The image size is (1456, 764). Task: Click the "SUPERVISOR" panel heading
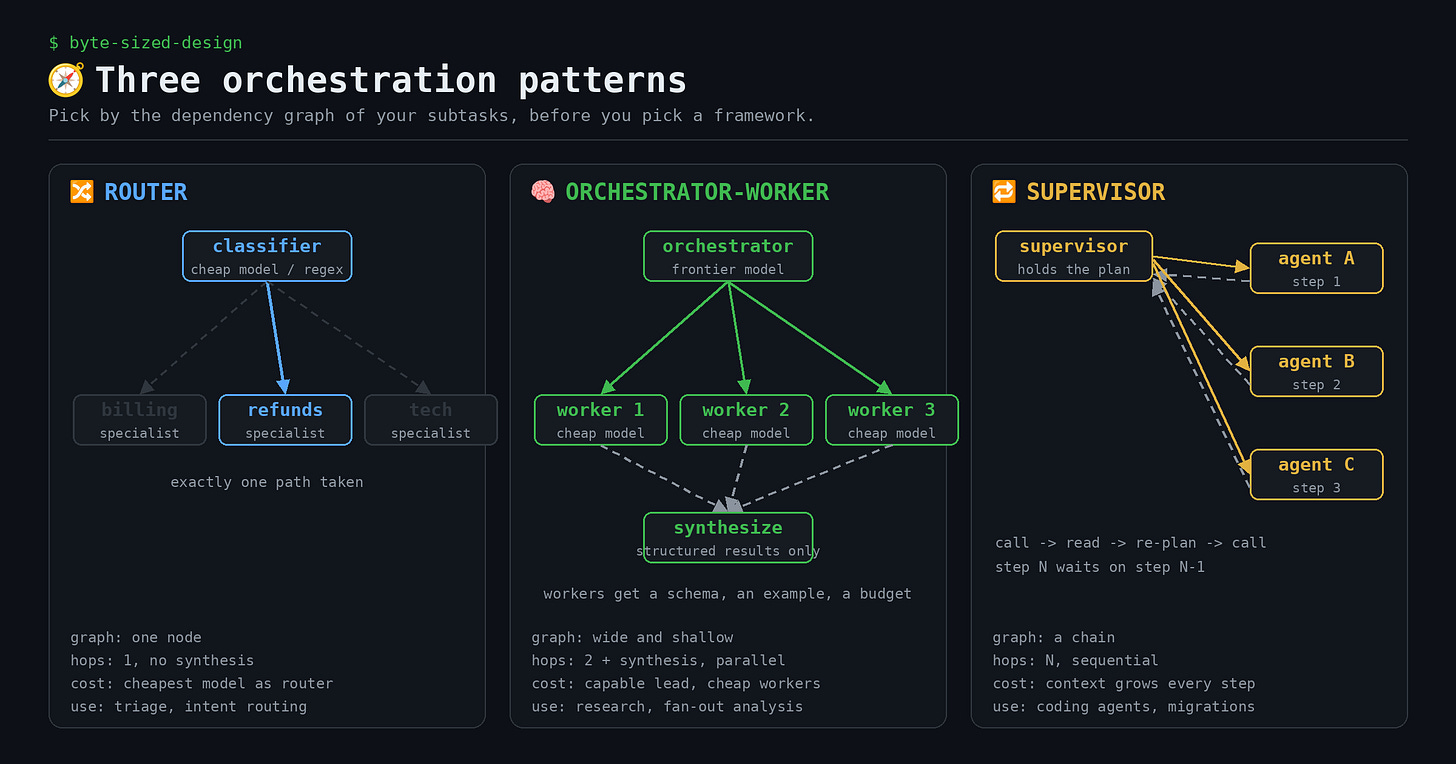point(1096,192)
